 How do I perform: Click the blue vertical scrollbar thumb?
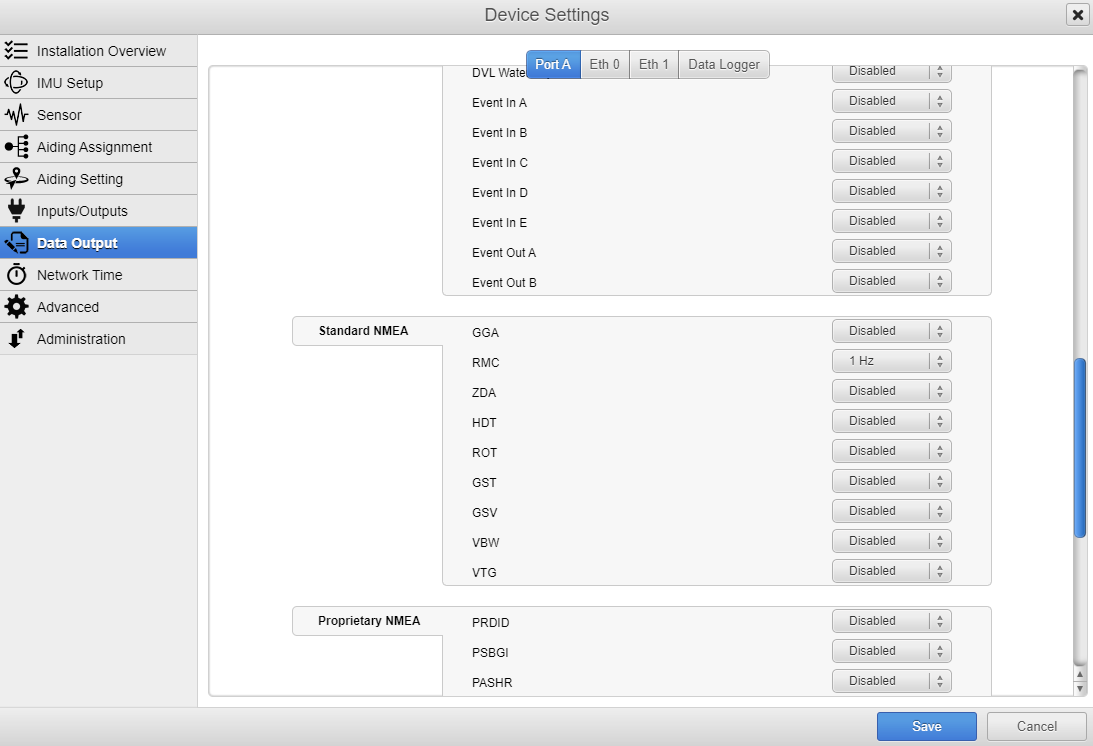point(1079,447)
